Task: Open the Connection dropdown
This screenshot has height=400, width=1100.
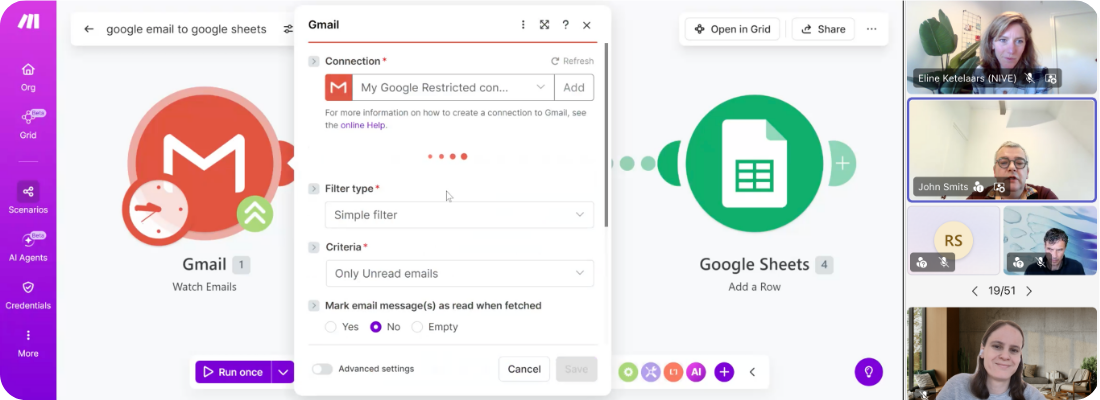Action: click(x=453, y=88)
